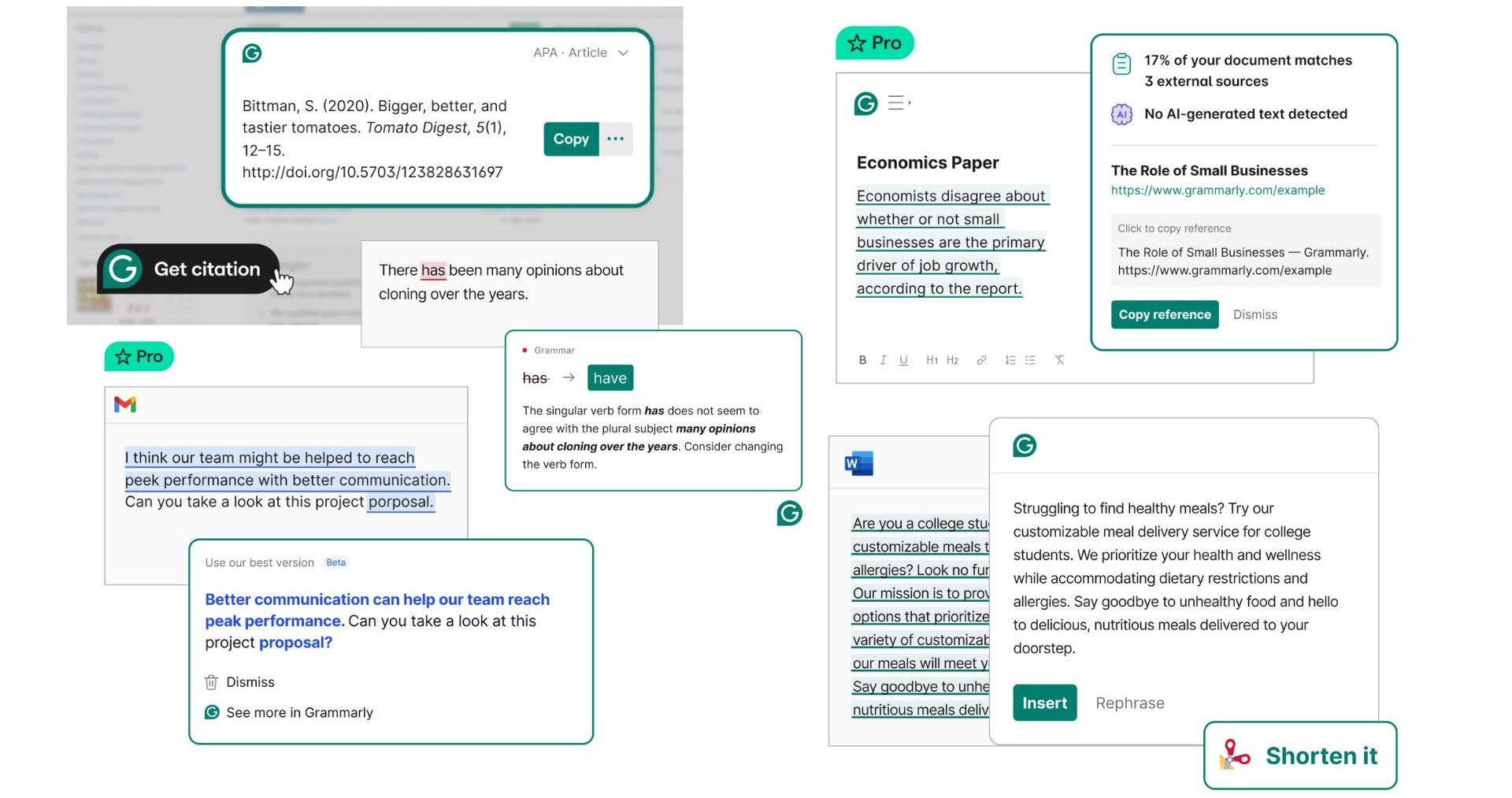Click the Pro badge above Gmail window
Viewport: 1512px width, 798px height.
click(139, 356)
